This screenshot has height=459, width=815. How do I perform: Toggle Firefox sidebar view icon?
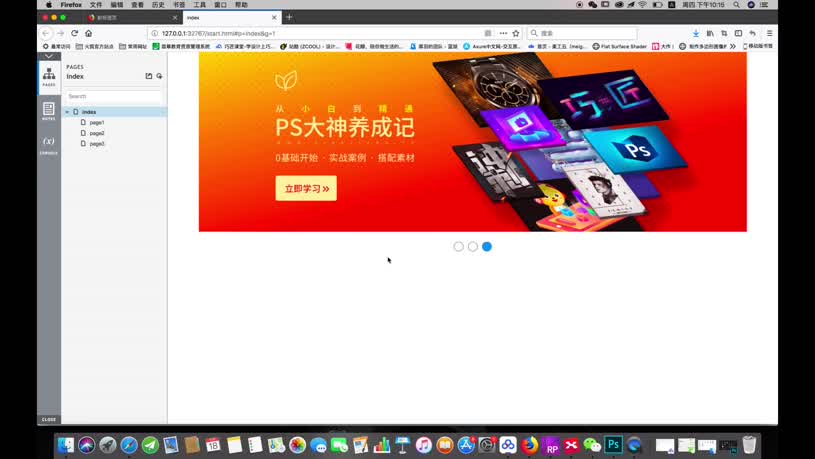pos(738,33)
